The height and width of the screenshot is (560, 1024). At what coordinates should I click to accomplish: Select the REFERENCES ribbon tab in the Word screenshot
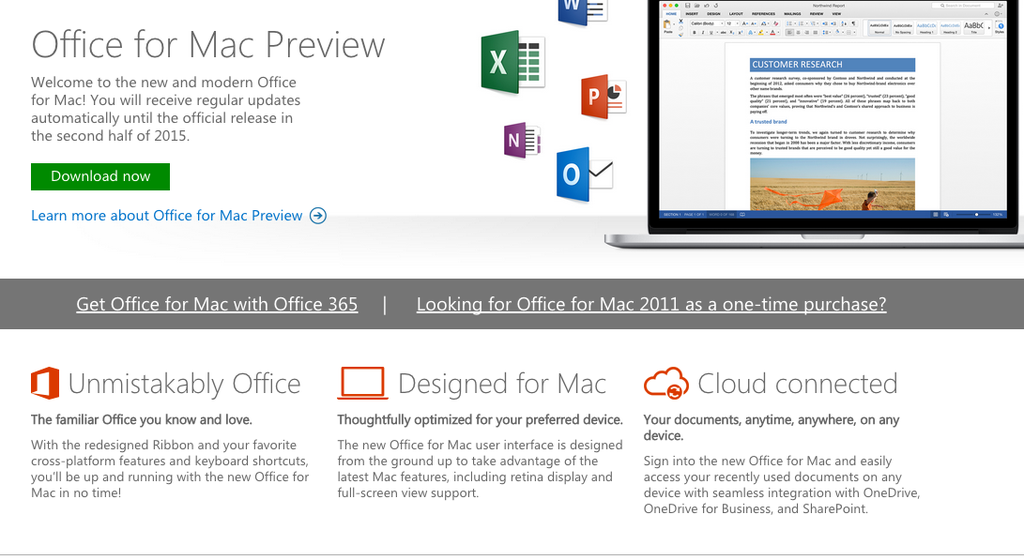(763, 14)
